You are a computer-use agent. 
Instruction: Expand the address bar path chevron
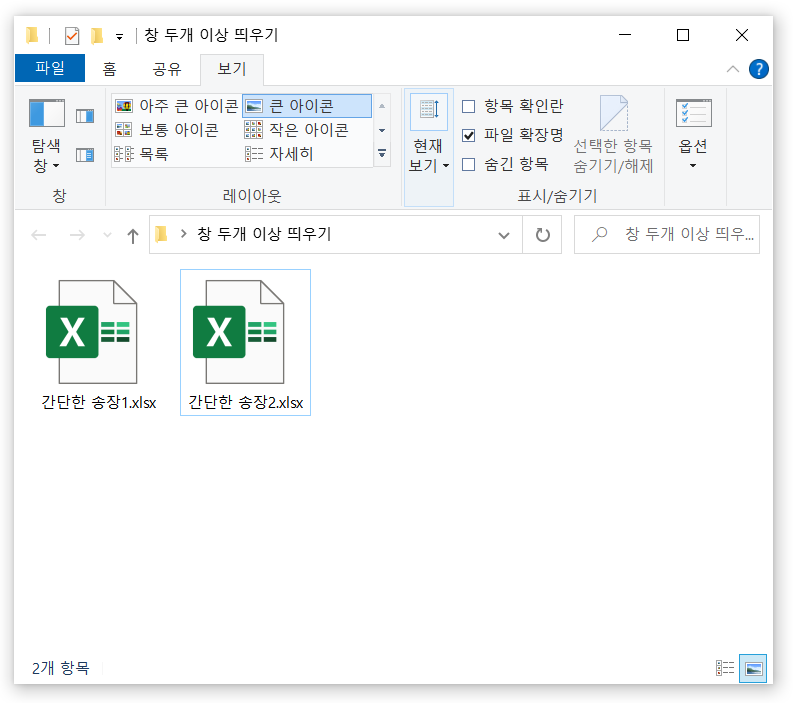(184, 234)
